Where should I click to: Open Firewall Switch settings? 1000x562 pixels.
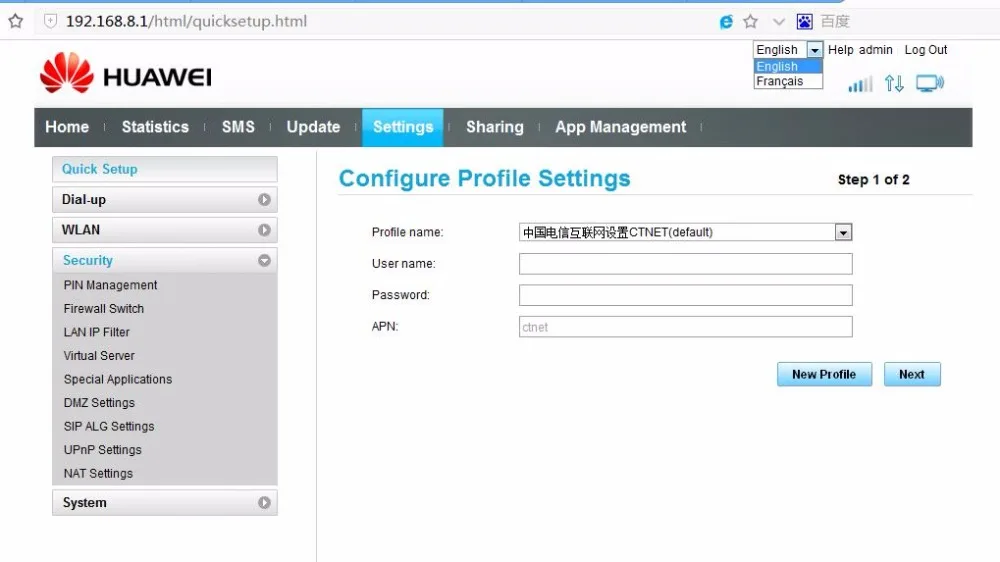click(x=104, y=309)
